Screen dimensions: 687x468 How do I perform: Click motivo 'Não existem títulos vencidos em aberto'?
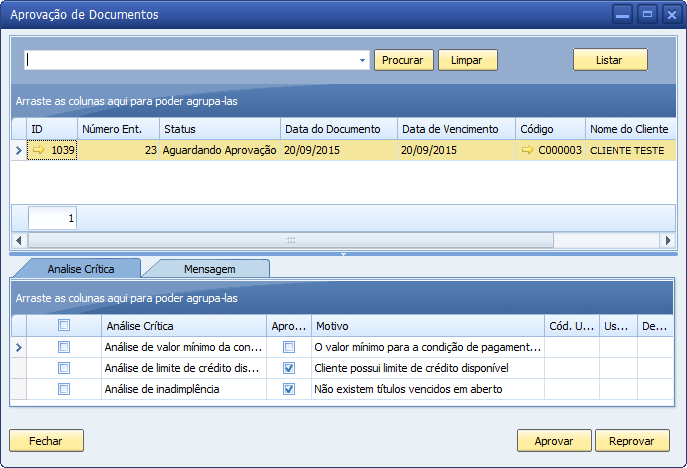(408, 389)
